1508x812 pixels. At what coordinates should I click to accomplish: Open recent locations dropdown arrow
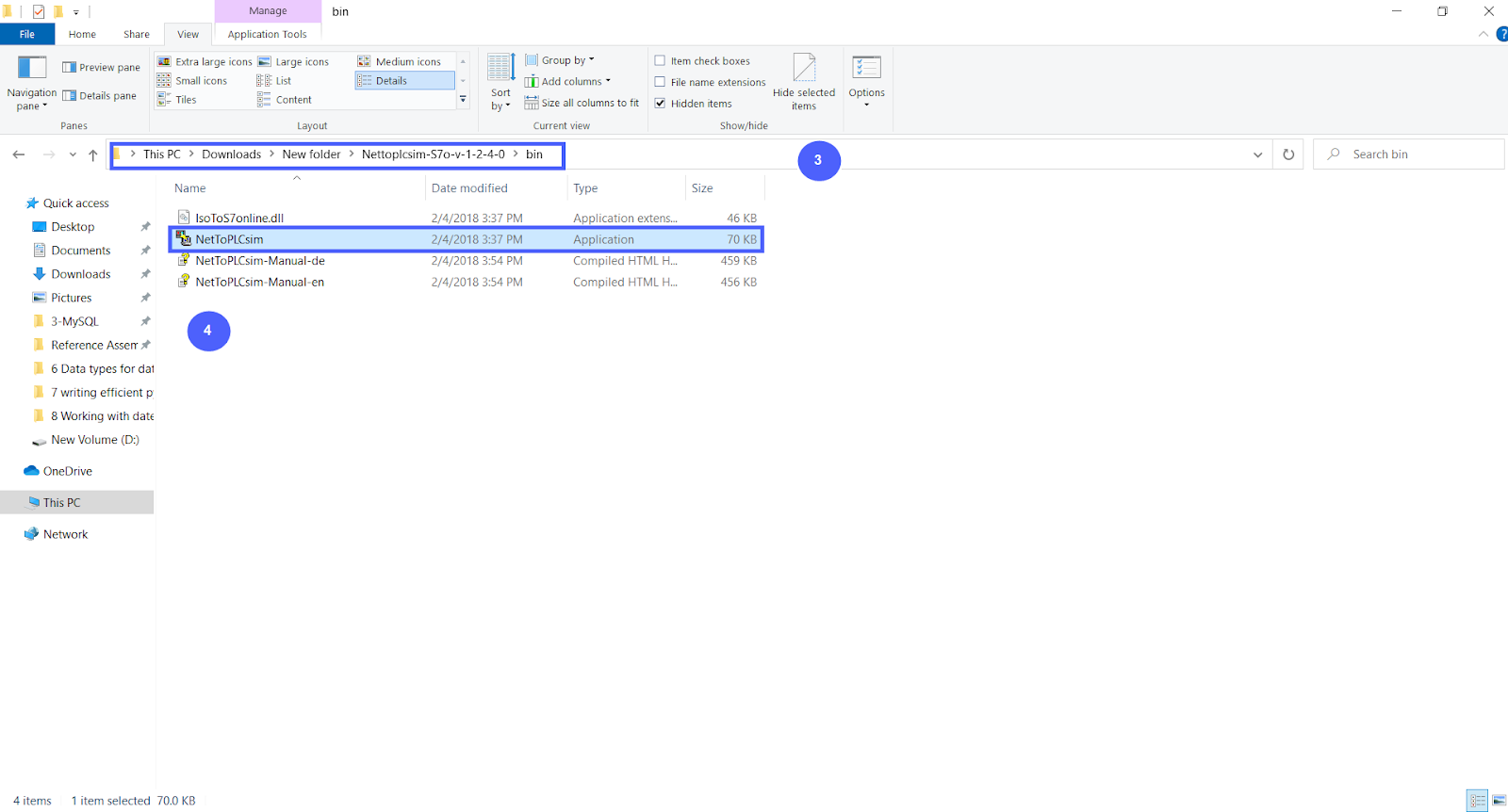tap(73, 154)
